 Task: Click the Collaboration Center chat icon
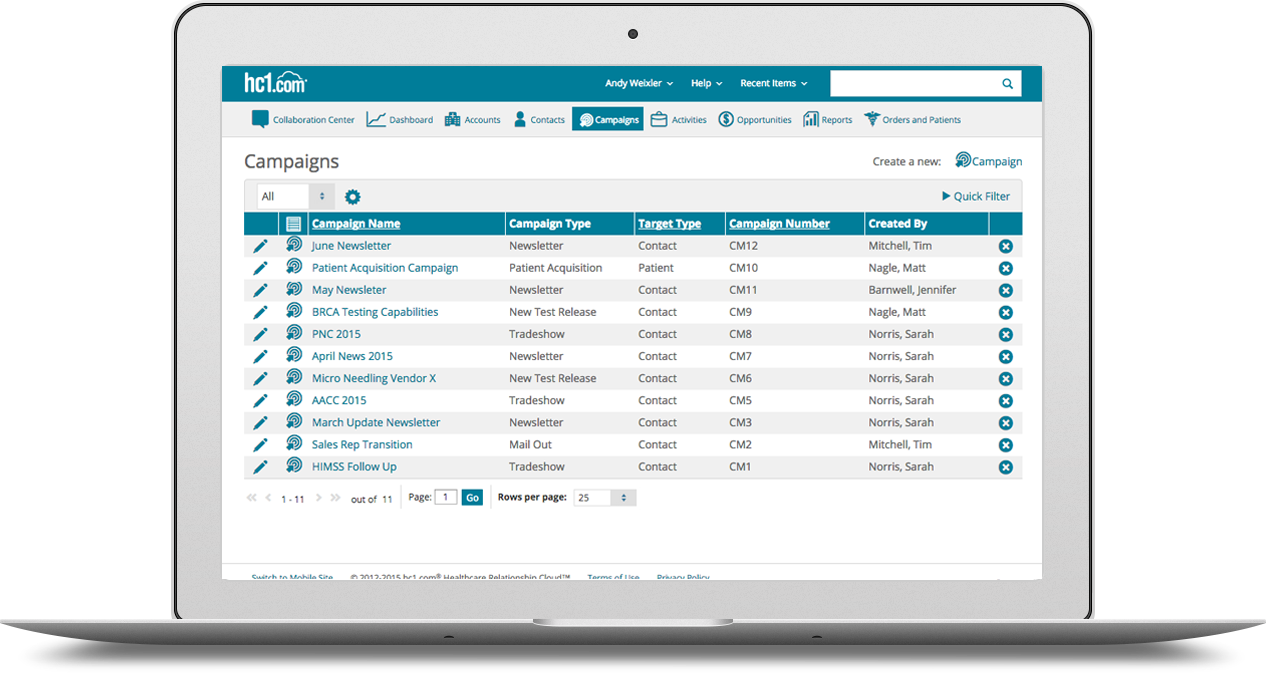(x=260, y=120)
